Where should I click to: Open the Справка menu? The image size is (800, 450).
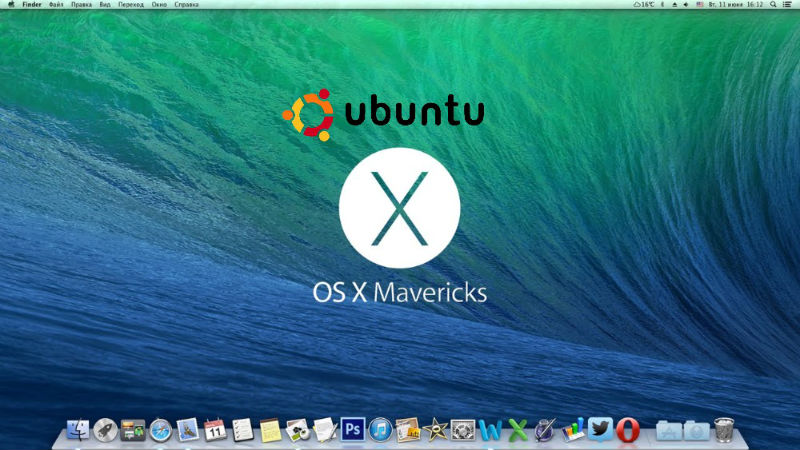pyautogui.click(x=186, y=4)
